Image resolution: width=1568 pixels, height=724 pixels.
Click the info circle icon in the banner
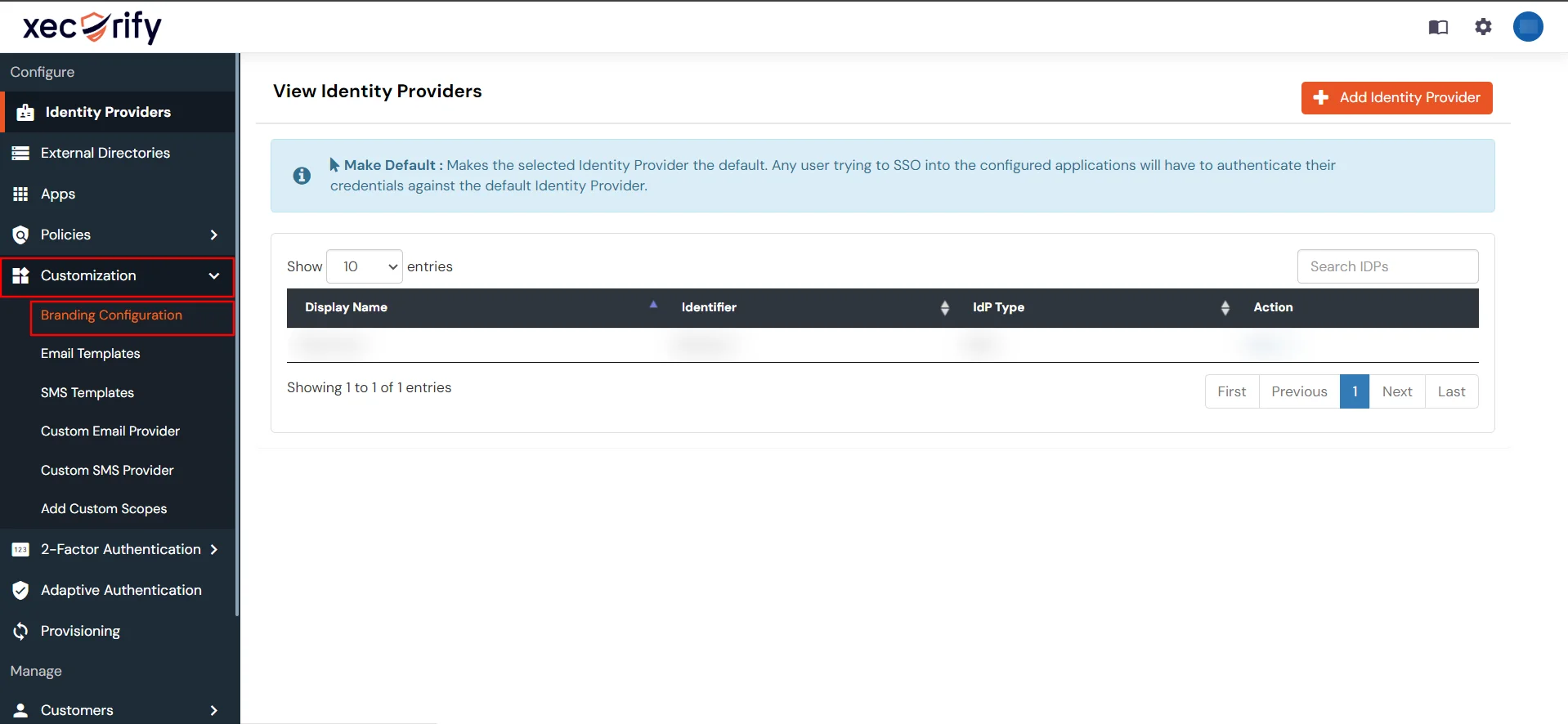(x=302, y=176)
